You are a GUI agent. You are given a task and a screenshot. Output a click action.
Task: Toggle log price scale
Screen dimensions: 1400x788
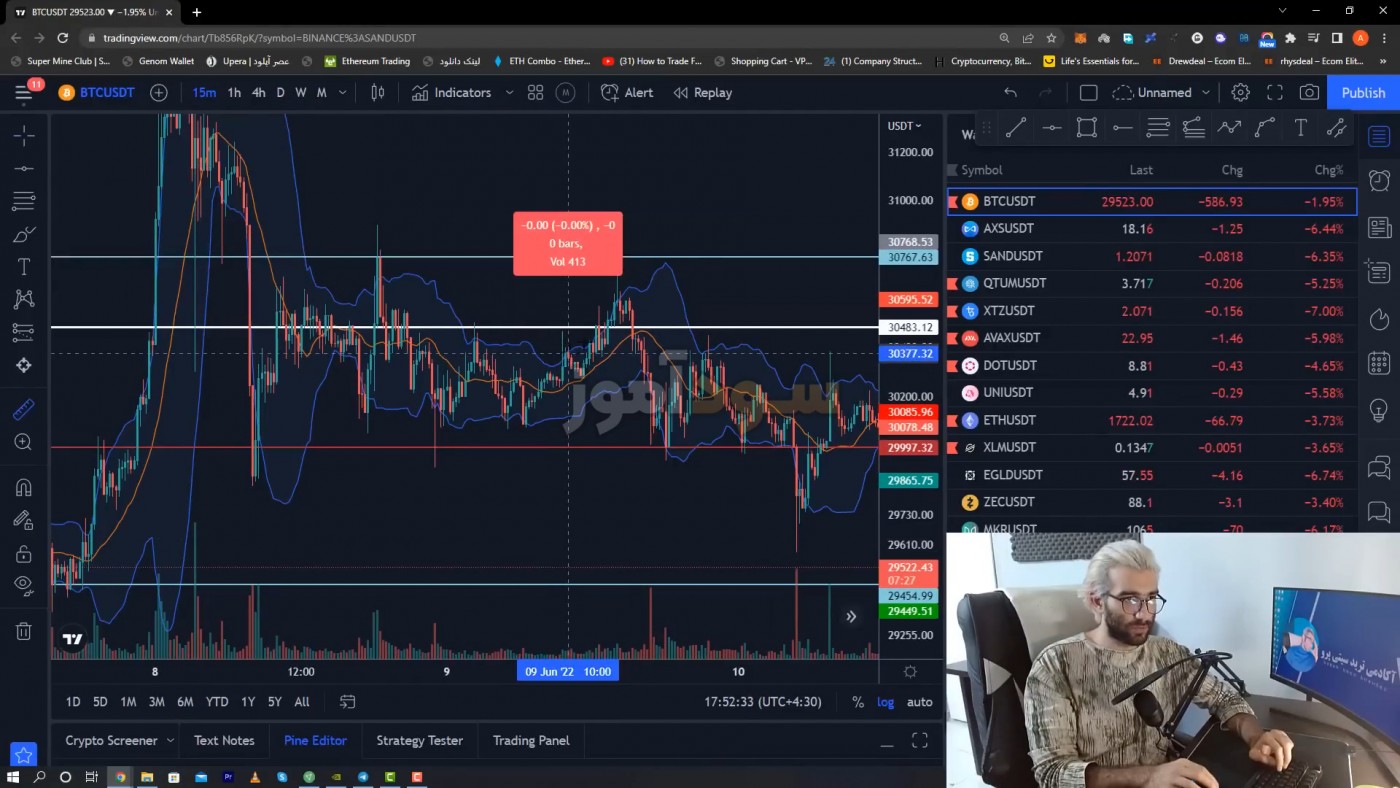[886, 702]
